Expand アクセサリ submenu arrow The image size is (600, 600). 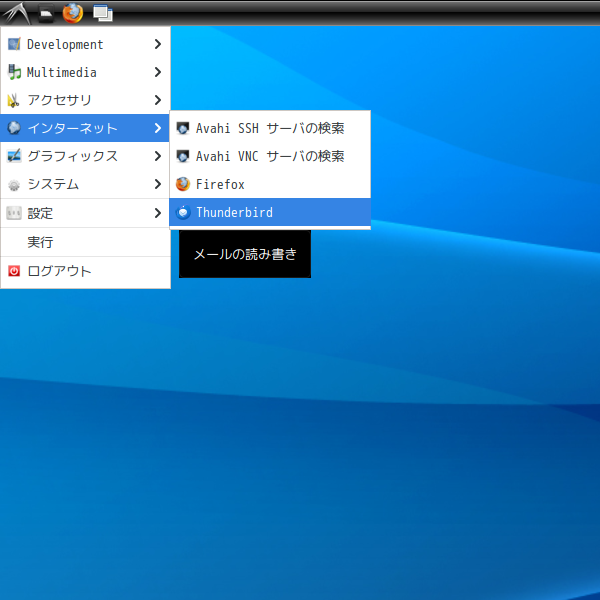(x=158, y=100)
